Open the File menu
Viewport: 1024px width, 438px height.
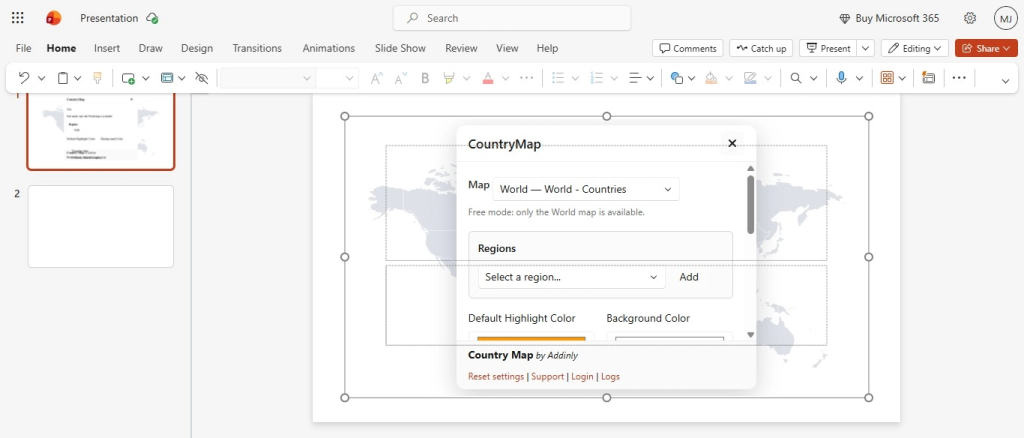(24, 48)
